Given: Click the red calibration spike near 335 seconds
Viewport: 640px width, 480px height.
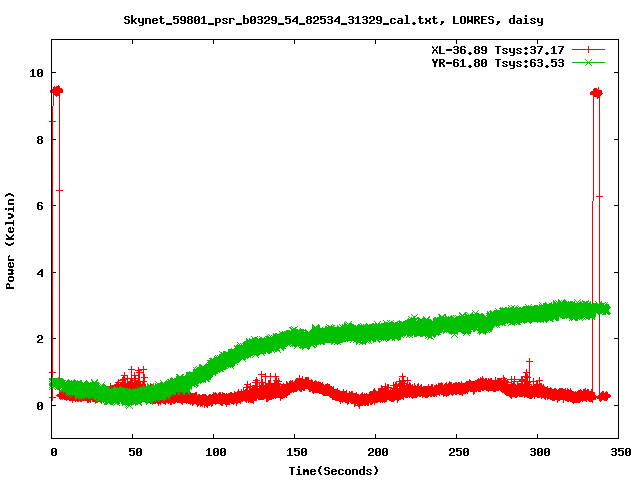Looking at the screenshot, I should (596, 93).
